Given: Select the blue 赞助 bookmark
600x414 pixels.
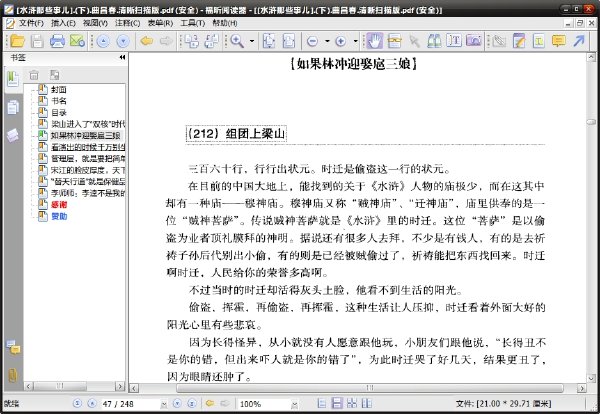Looking at the screenshot, I should (59, 216).
